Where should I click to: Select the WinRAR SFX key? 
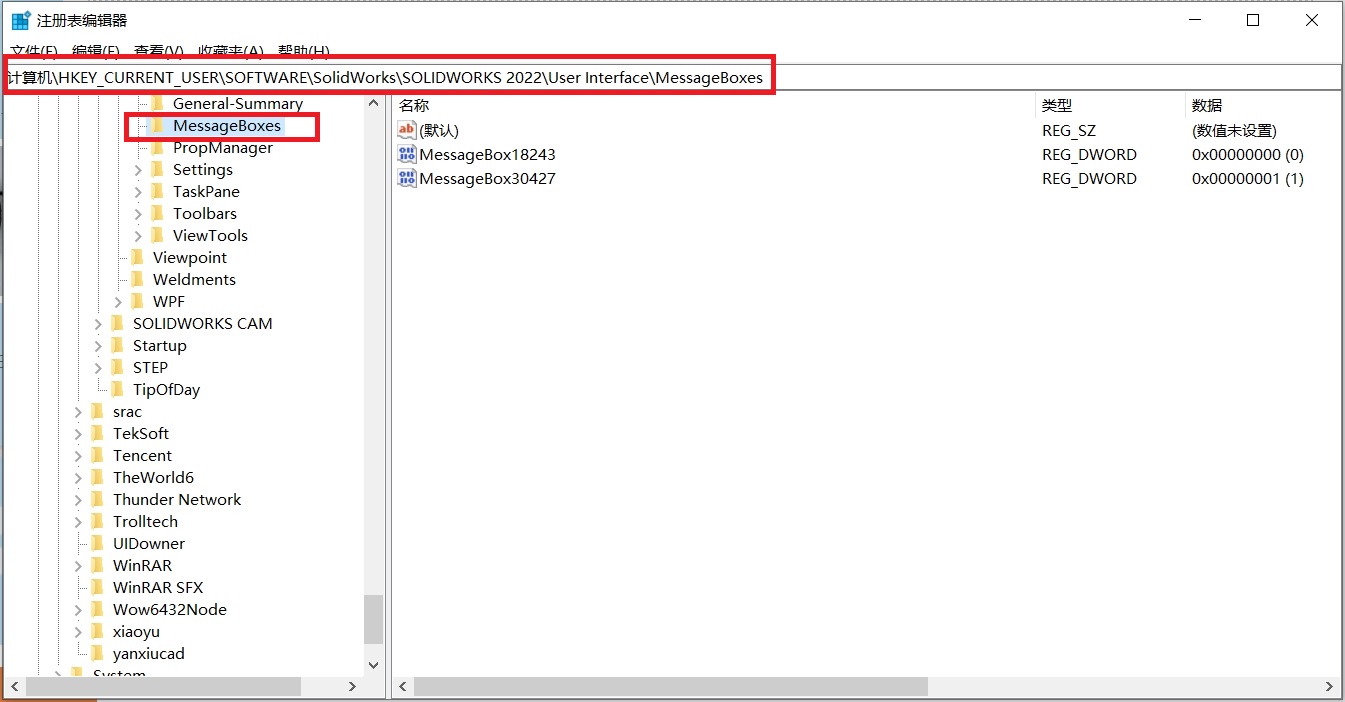pos(158,587)
